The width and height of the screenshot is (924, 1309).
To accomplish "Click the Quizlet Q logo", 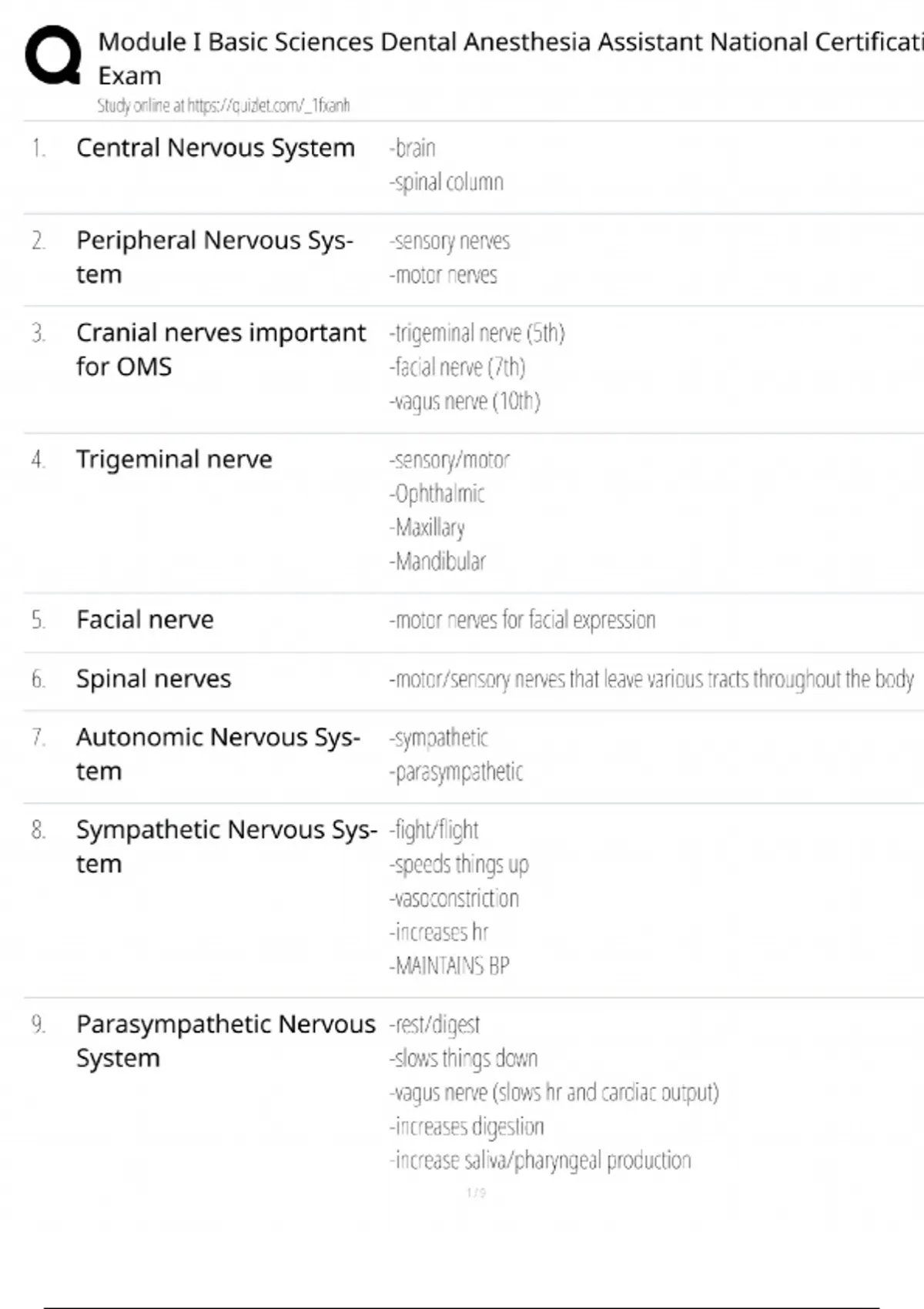I will click(x=53, y=55).
